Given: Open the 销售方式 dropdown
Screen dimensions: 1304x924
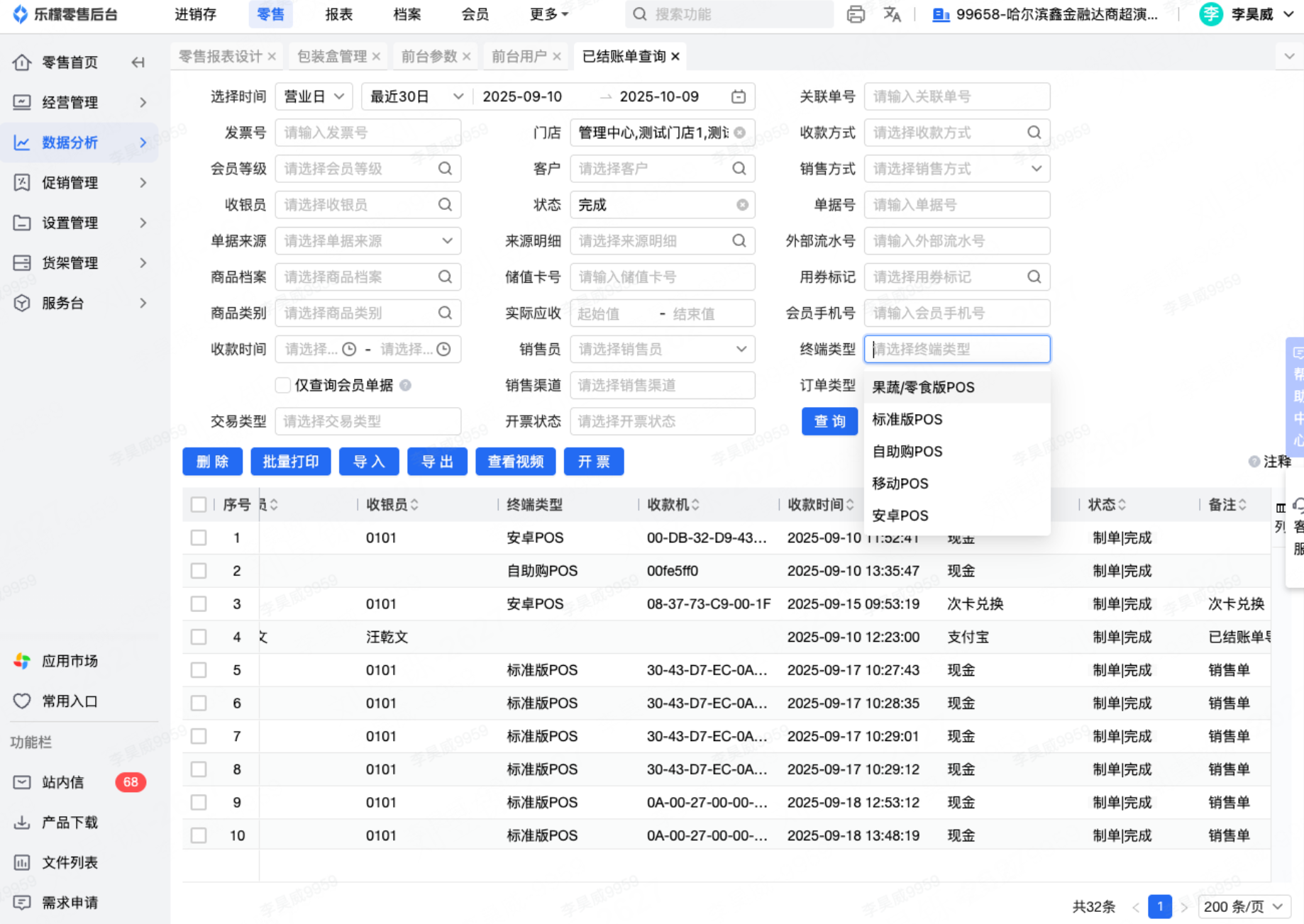Looking at the screenshot, I should [956, 169].
